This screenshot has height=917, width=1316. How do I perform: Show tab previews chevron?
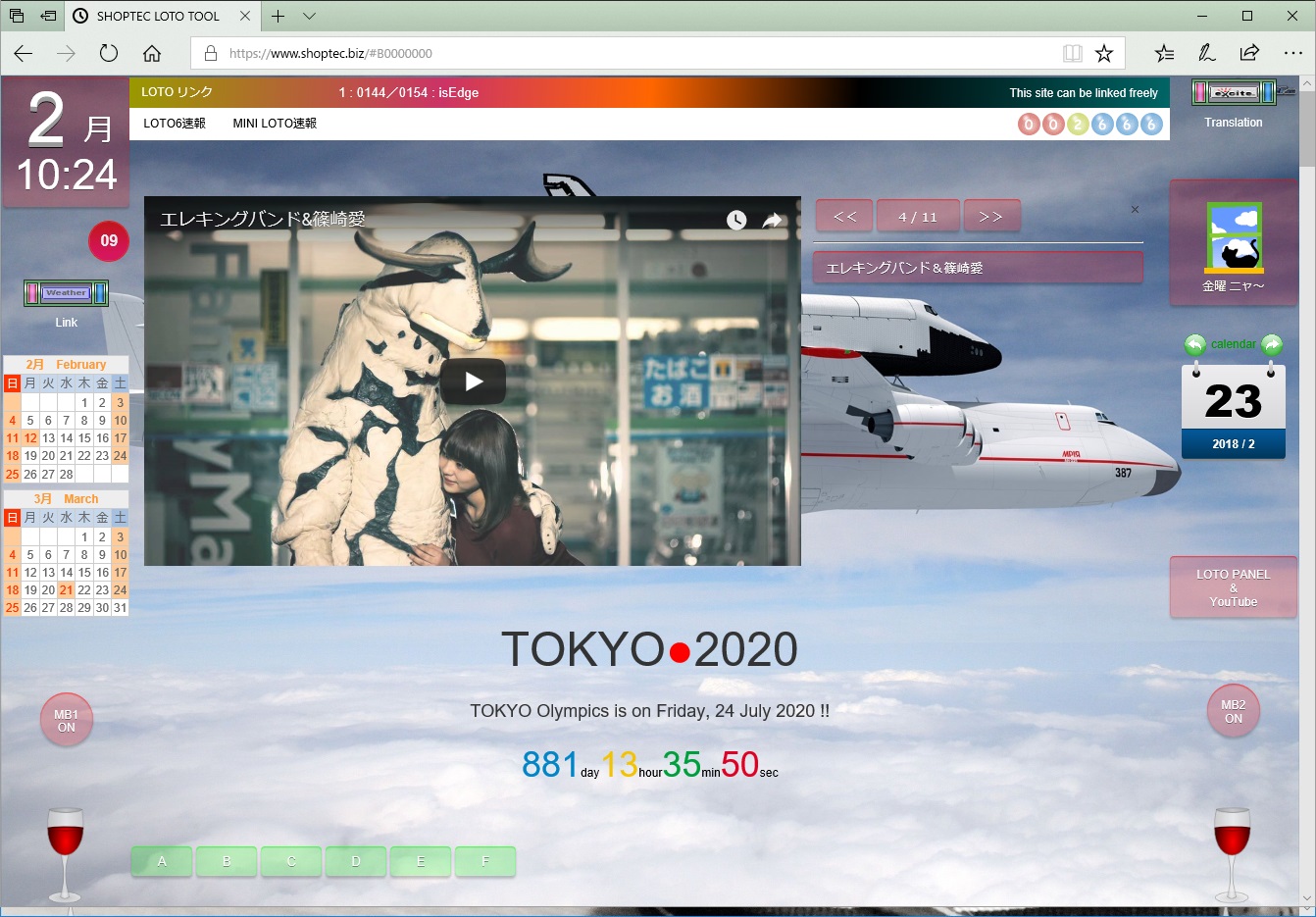[309, 16]
